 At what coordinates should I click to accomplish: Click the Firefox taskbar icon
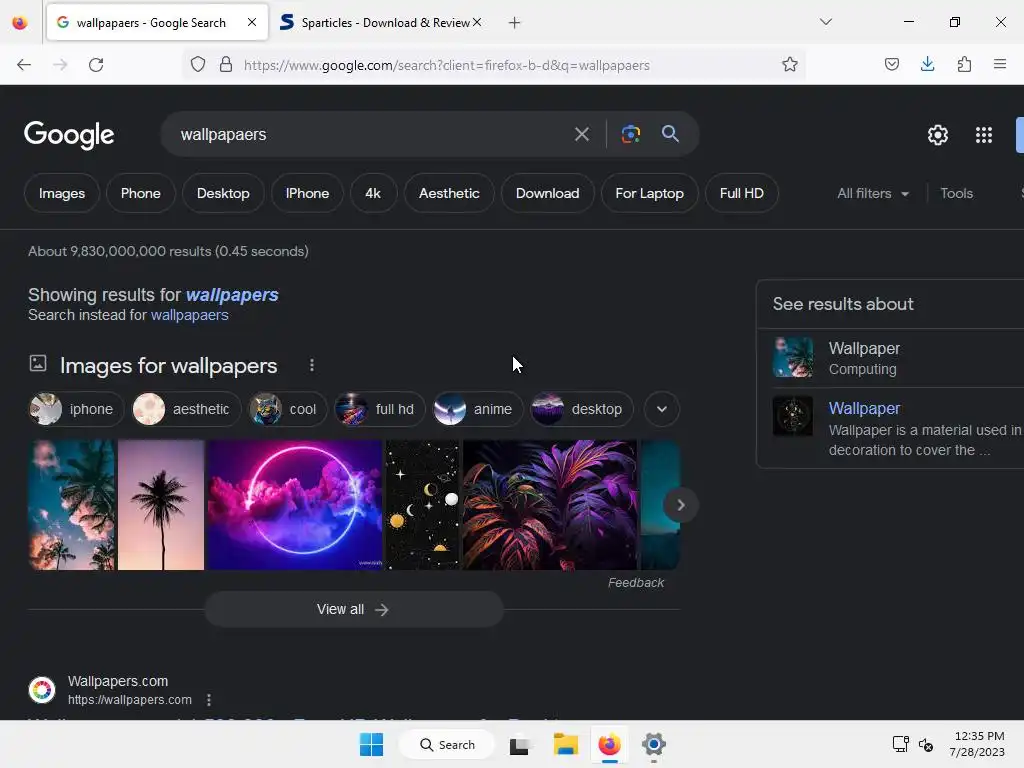609,744
